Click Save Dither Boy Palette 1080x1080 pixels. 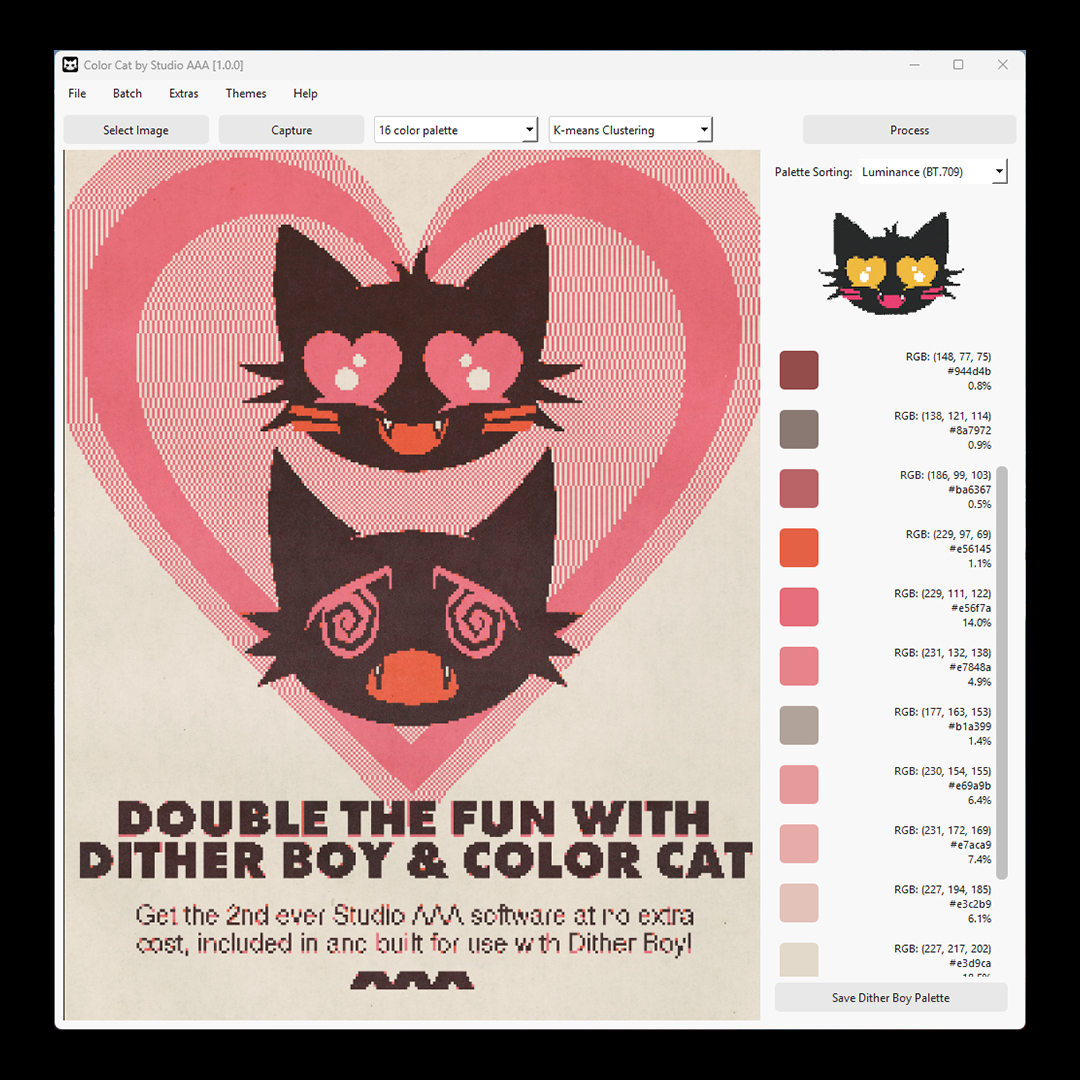click(890, 997)
